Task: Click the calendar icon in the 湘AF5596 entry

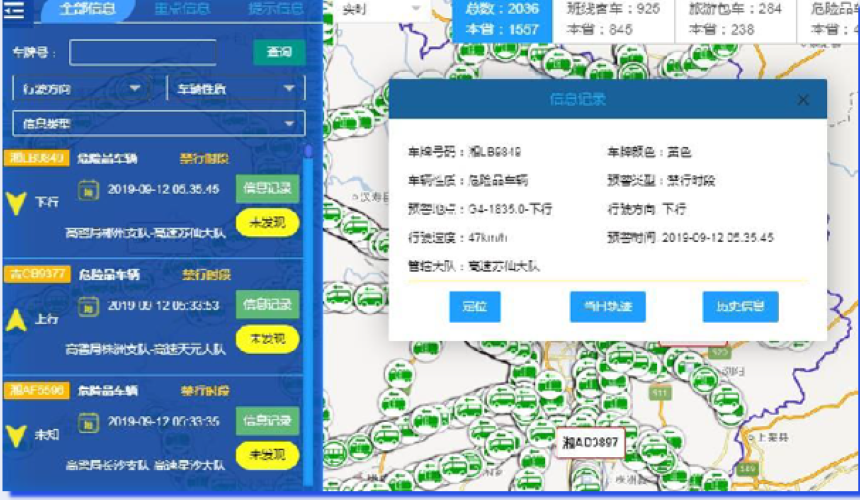Action: click(x=88, y=422)
